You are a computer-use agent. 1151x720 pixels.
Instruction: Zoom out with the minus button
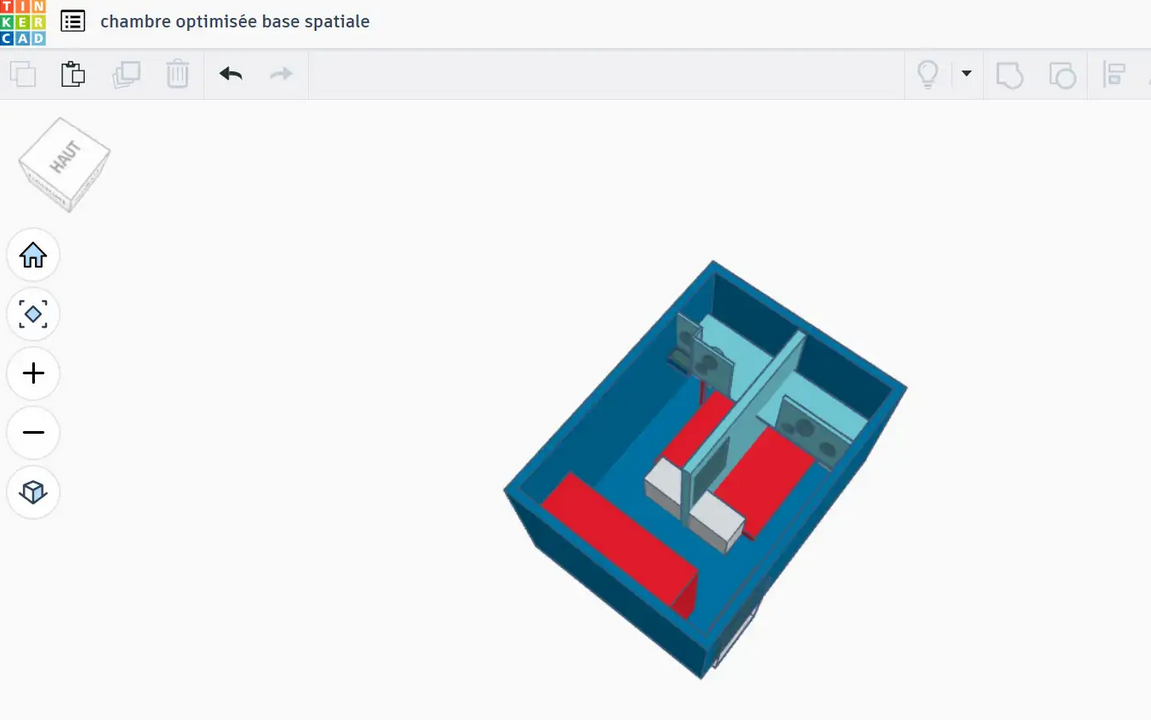point(33,432)
